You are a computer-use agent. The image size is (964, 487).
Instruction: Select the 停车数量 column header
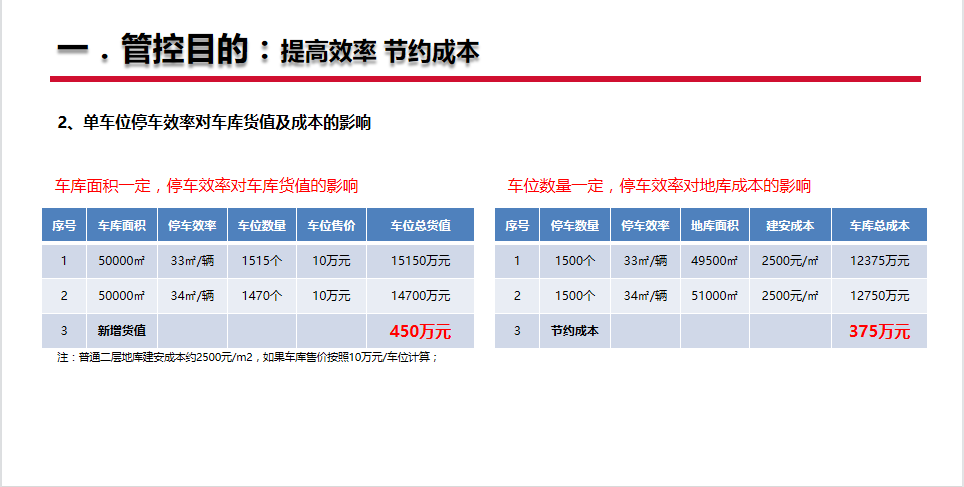(x=575, y=225)
